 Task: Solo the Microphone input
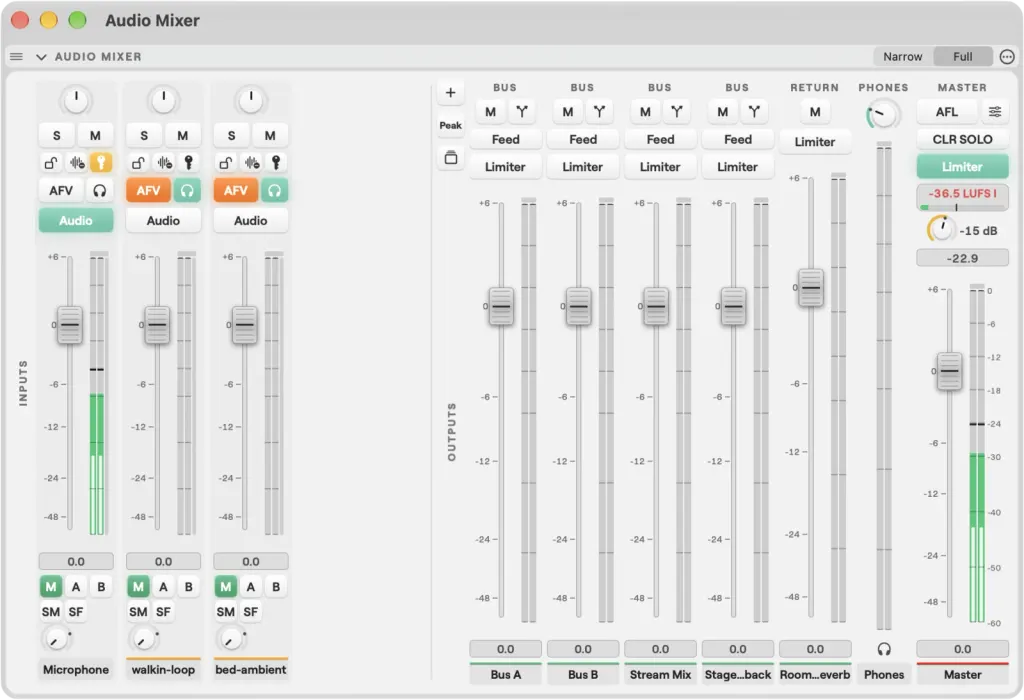57,136
